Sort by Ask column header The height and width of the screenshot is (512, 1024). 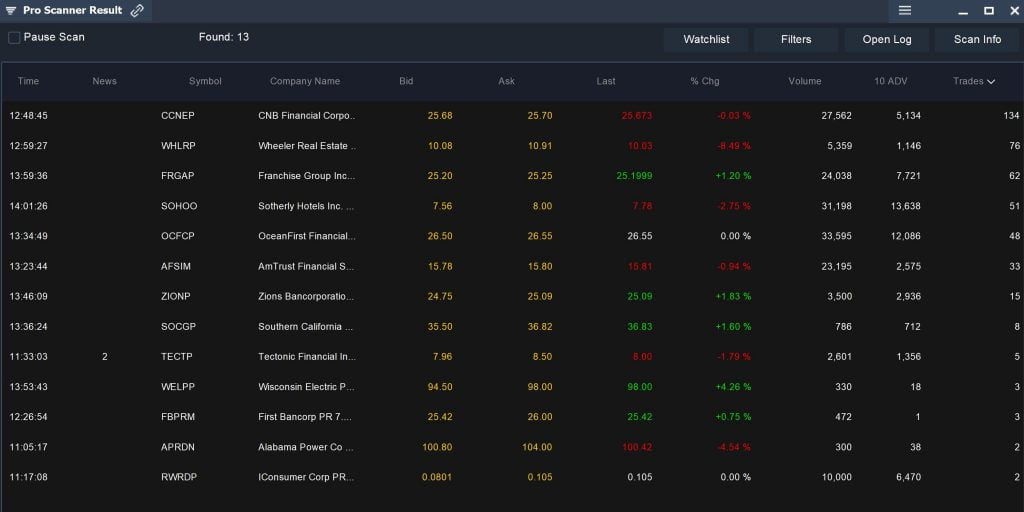point(506,82)
